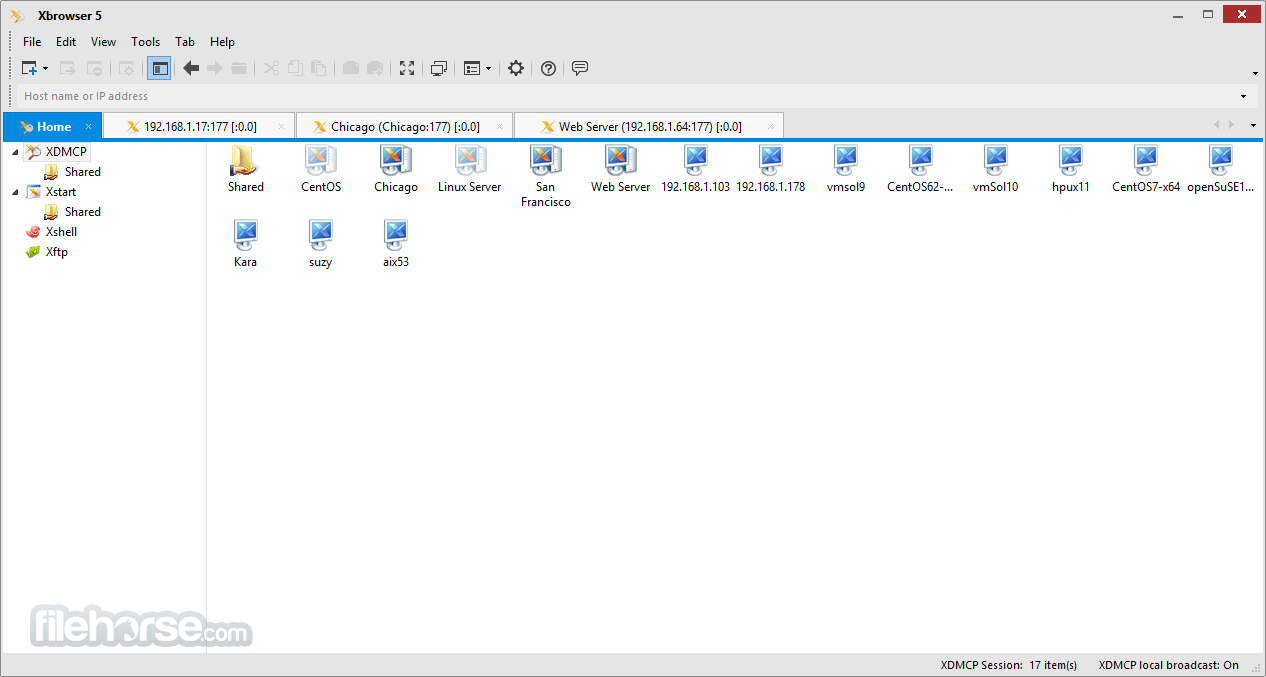1266x677 pixels.
Task: Click the Forward arrow in toolbar
Action: (214, 68)
